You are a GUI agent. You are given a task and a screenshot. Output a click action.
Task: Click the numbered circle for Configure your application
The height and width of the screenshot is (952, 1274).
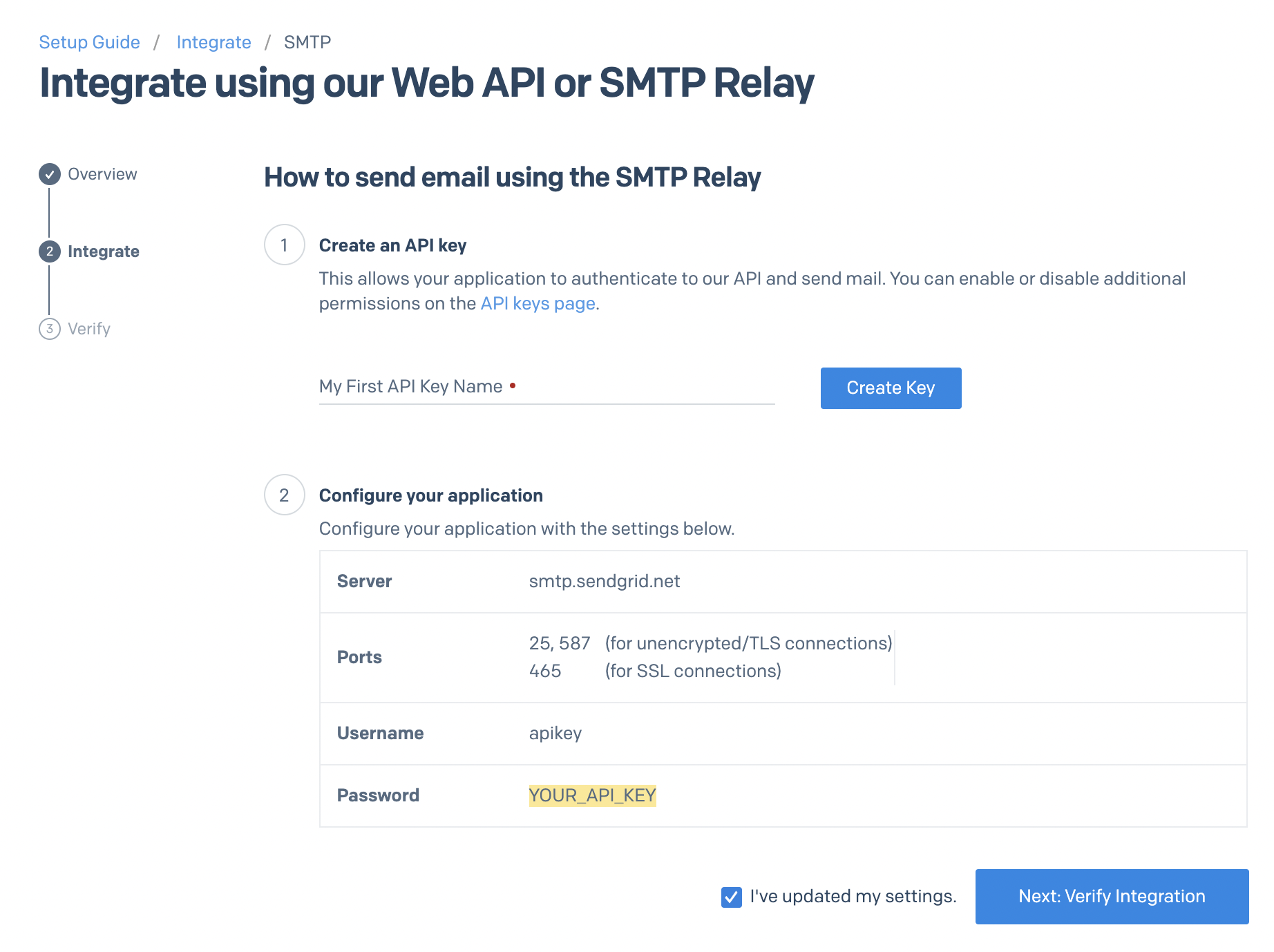coord(283,495)
